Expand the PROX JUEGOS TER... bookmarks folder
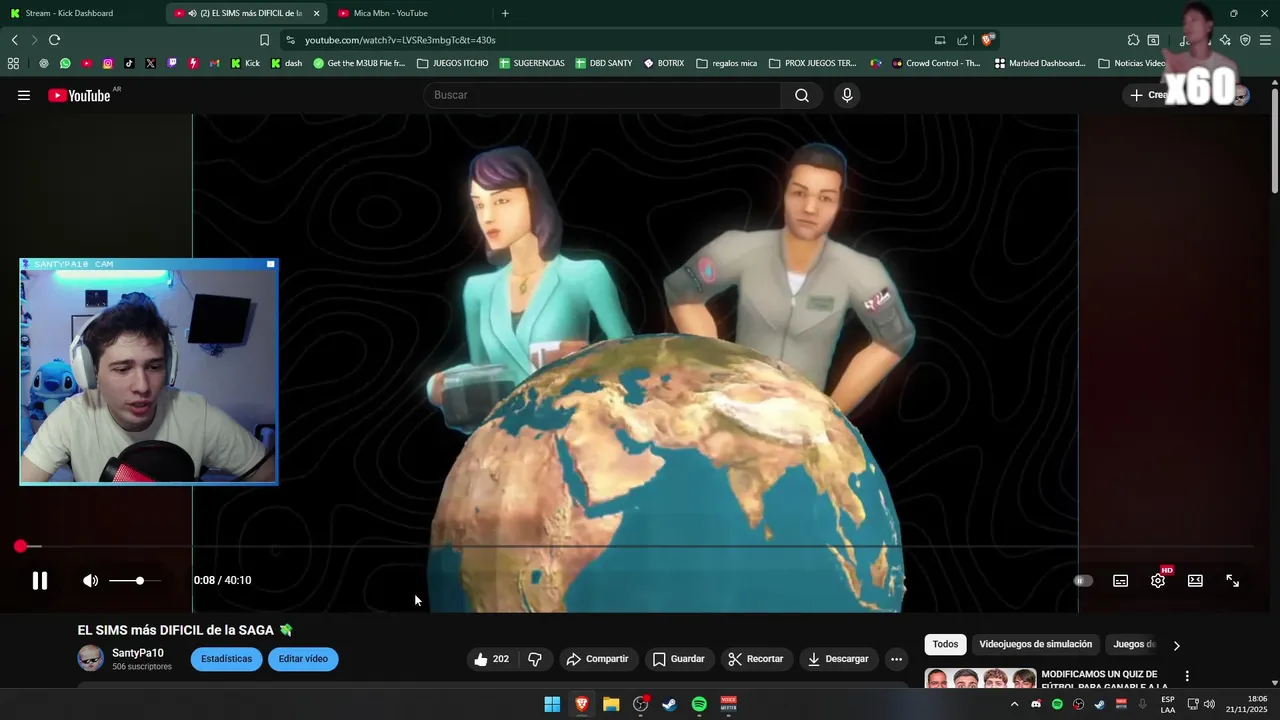 (813, 63)
